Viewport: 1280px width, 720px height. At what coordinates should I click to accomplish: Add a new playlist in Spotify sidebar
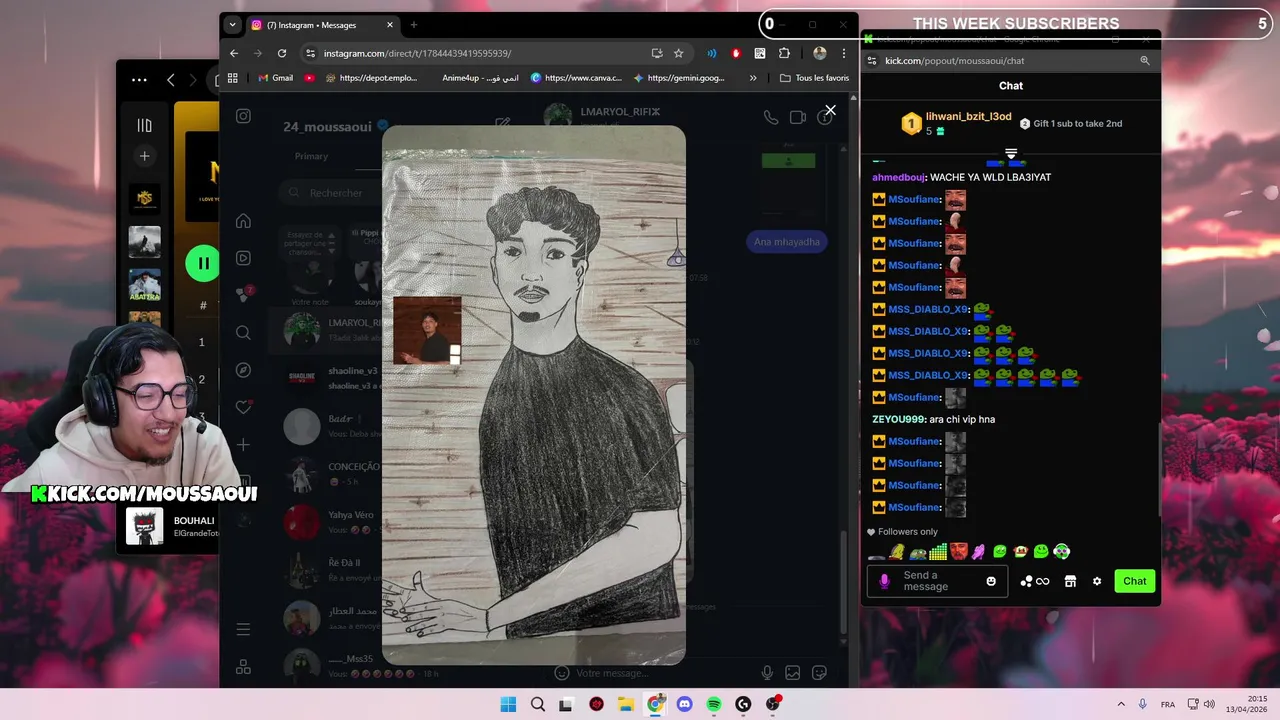click(x=144, y=156)
